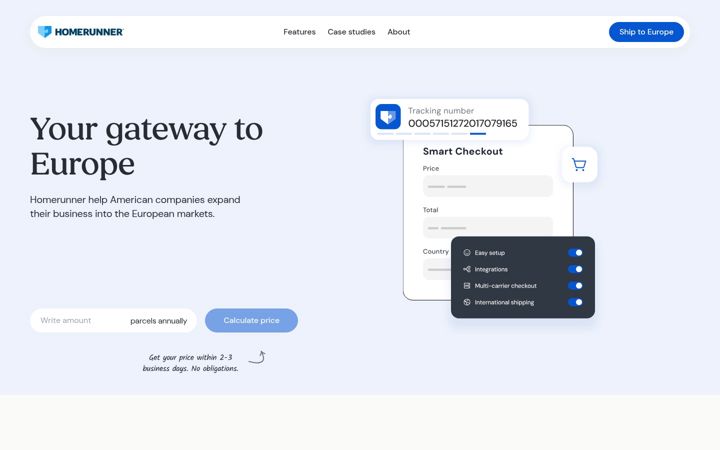Toggle the Integrations switch

[575, 269]
